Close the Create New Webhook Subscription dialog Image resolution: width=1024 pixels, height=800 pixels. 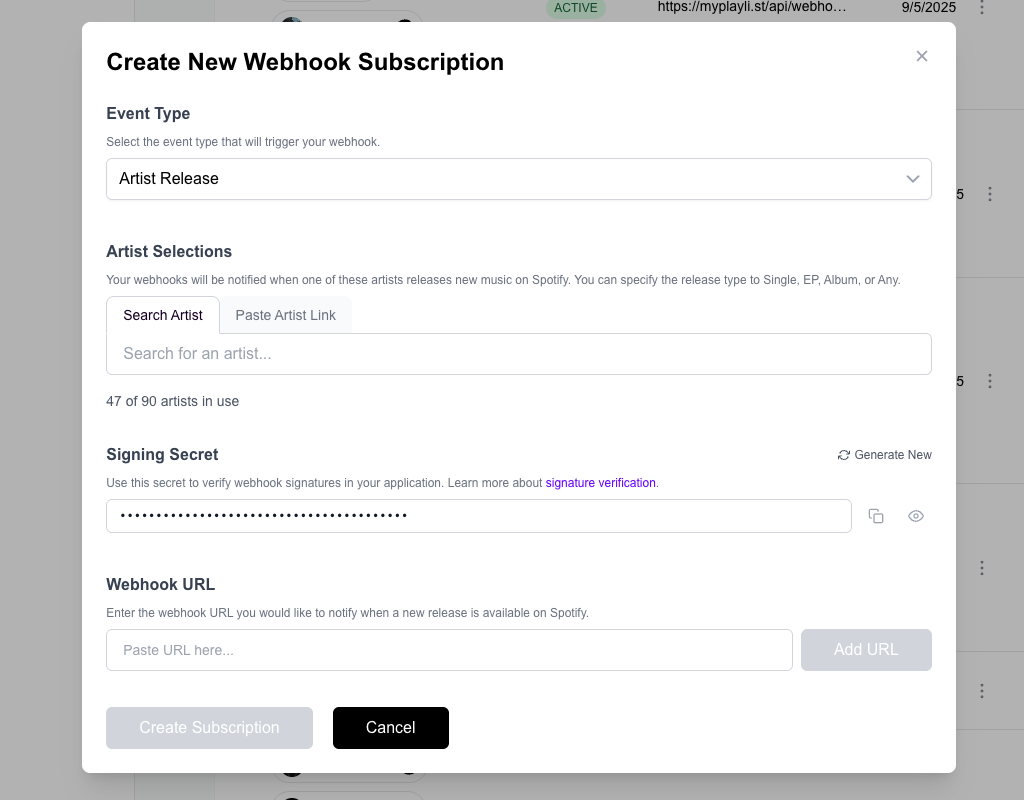click(921, 56)
